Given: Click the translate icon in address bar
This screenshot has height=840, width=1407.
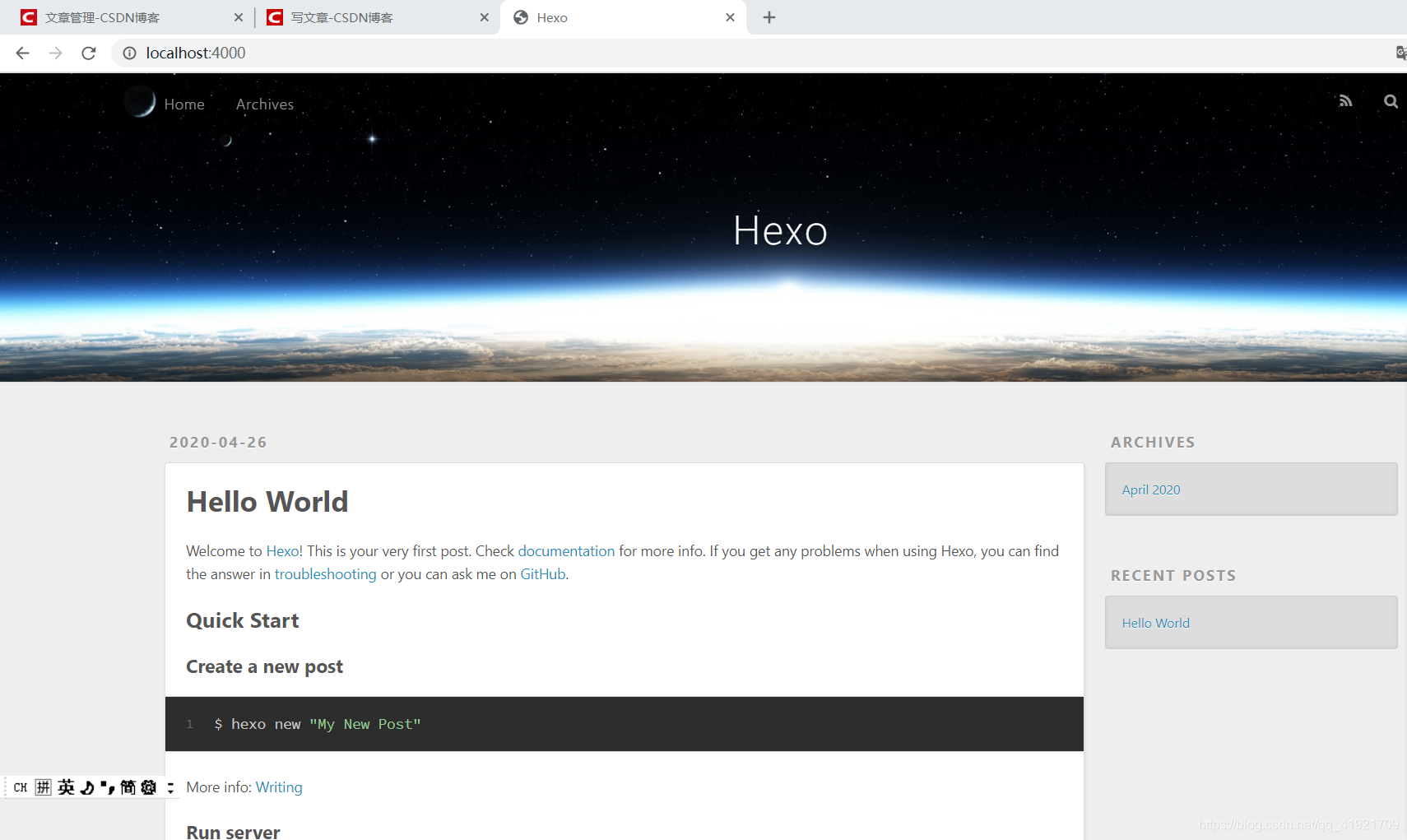Looking at the screenshot, I should (1400, 53).
